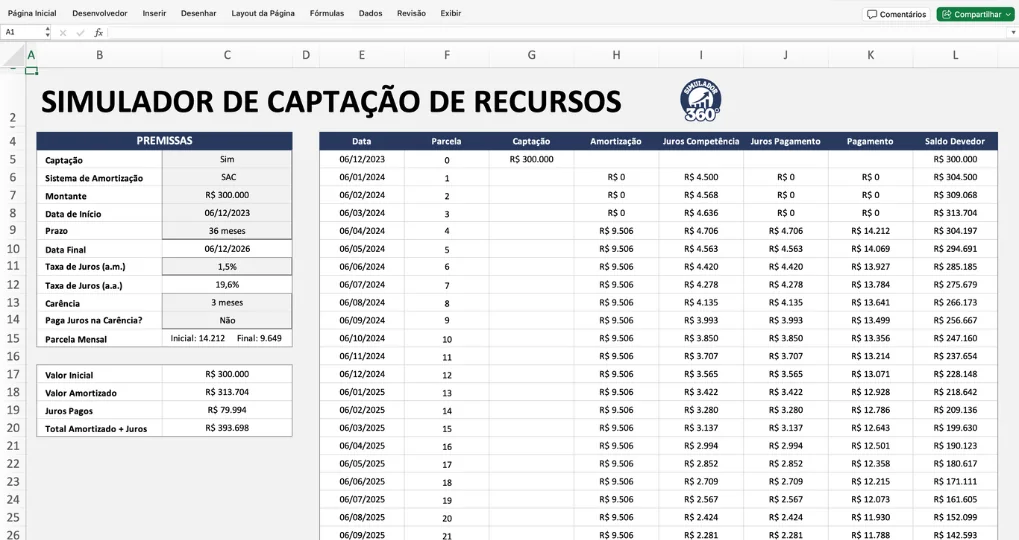Click the date cell 06/12/2024
This screenshot has height=540, width=1019.
click(x=362, y=374)
